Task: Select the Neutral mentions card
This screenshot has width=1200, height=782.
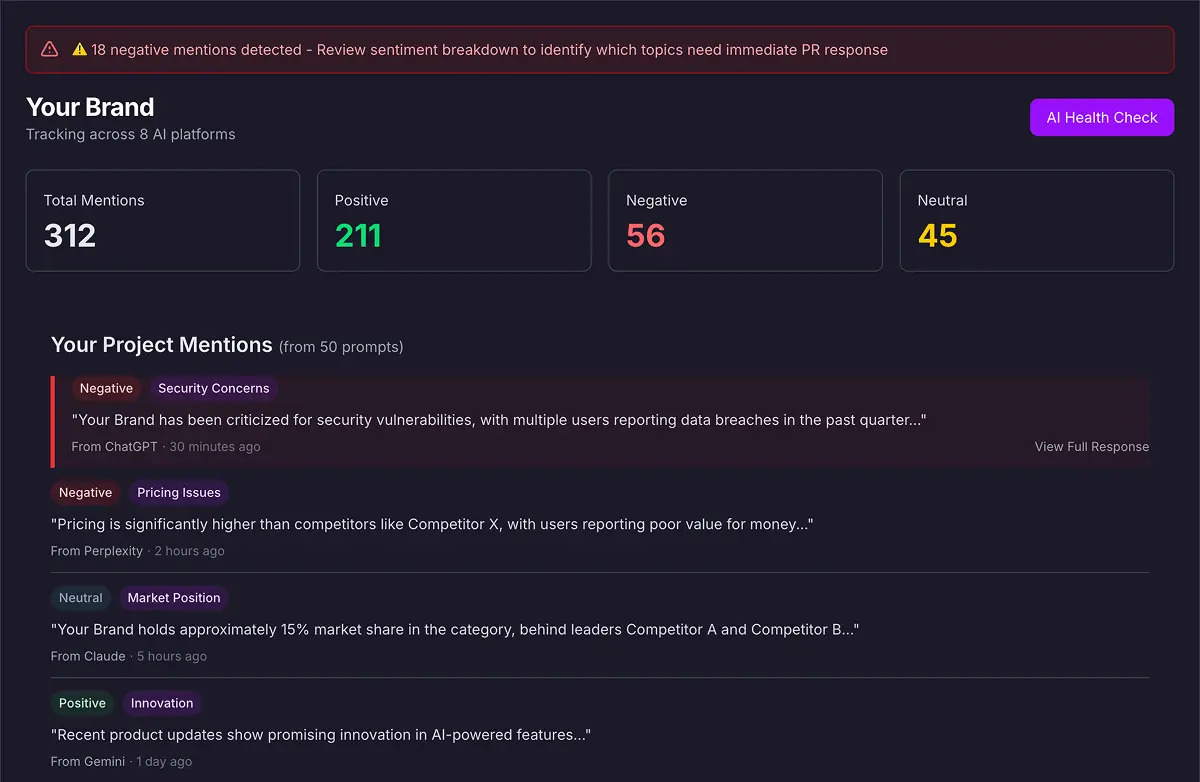Action: coord(1037,220)
